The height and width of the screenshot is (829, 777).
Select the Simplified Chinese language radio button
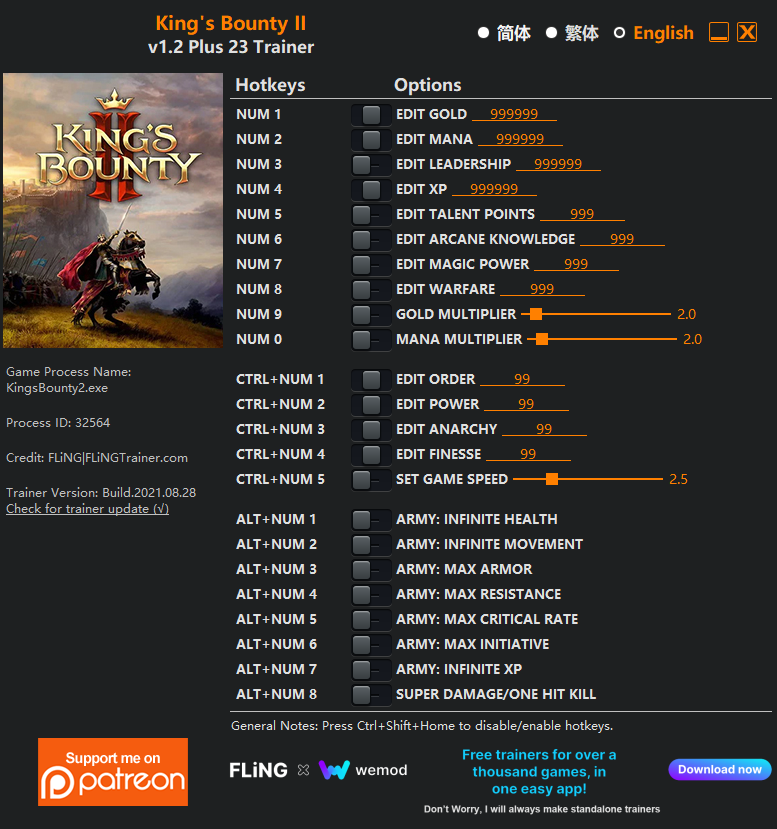(x=483, y=33)
